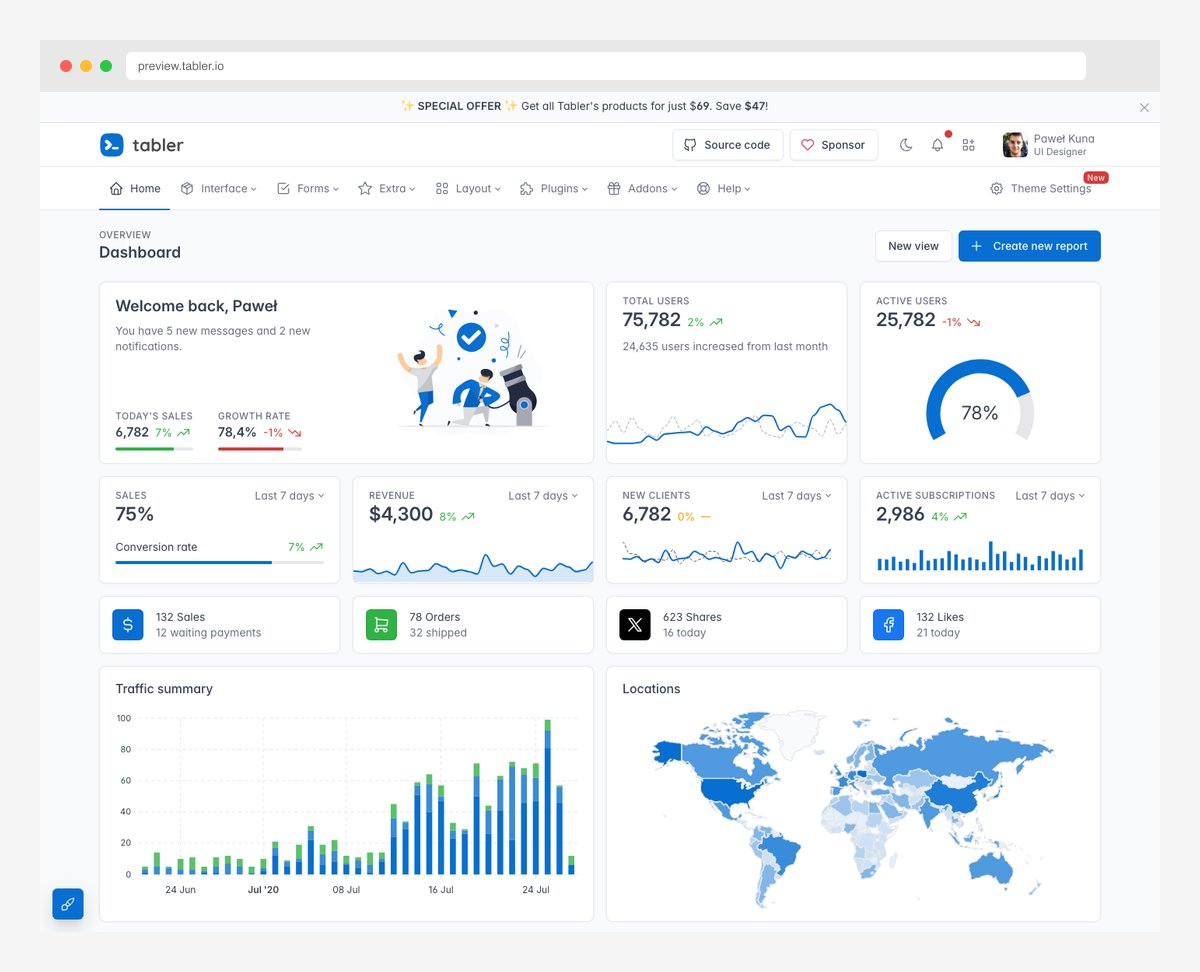The height and width of the screenshot is (972, 1200).
Task: Open Theme Settings with the gear
Action: click(1040, 188)
